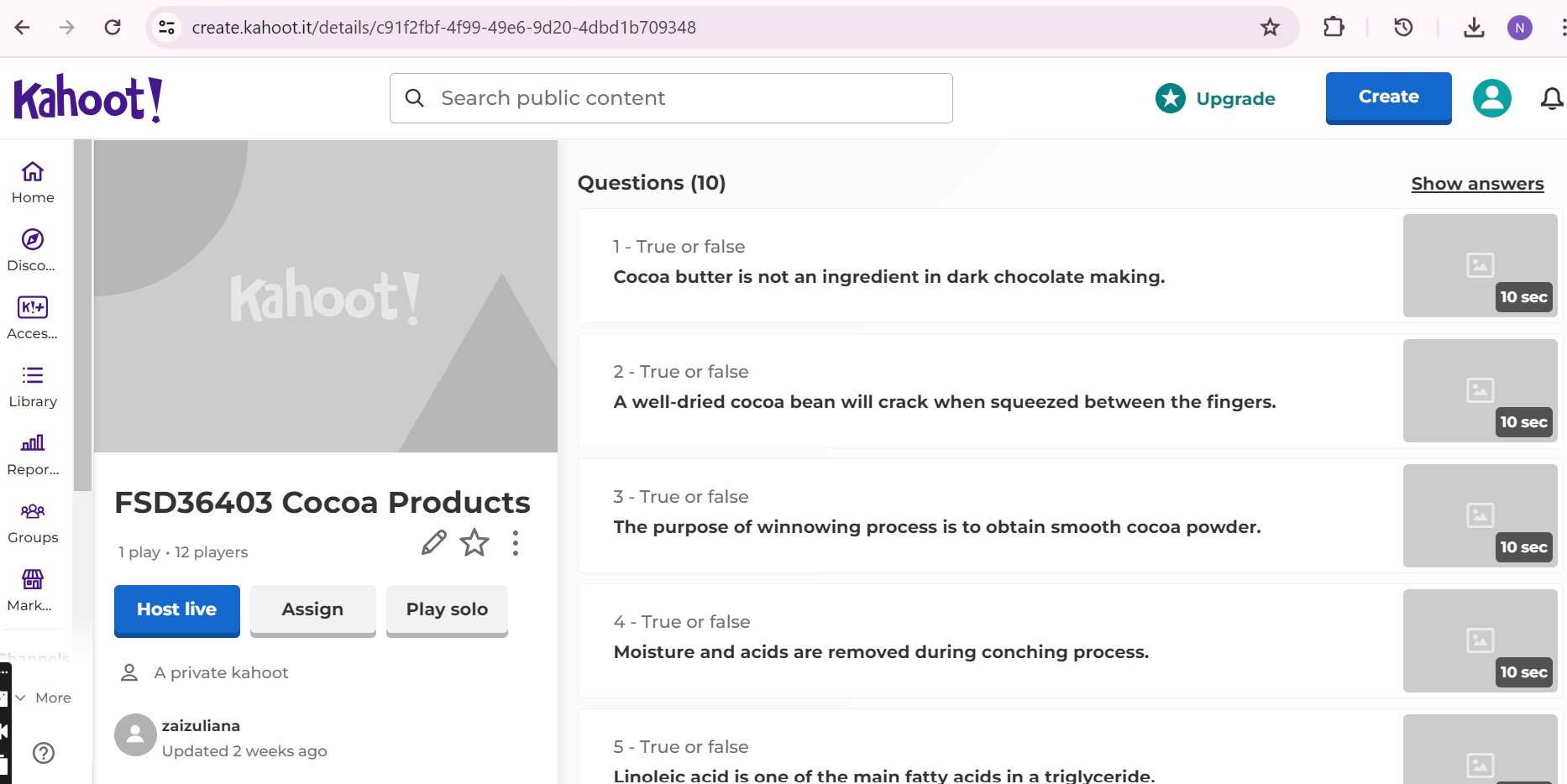1567x784 pixels.
Task: Click question 3 image thumbnail
Action: click(x=1481, y=515)
